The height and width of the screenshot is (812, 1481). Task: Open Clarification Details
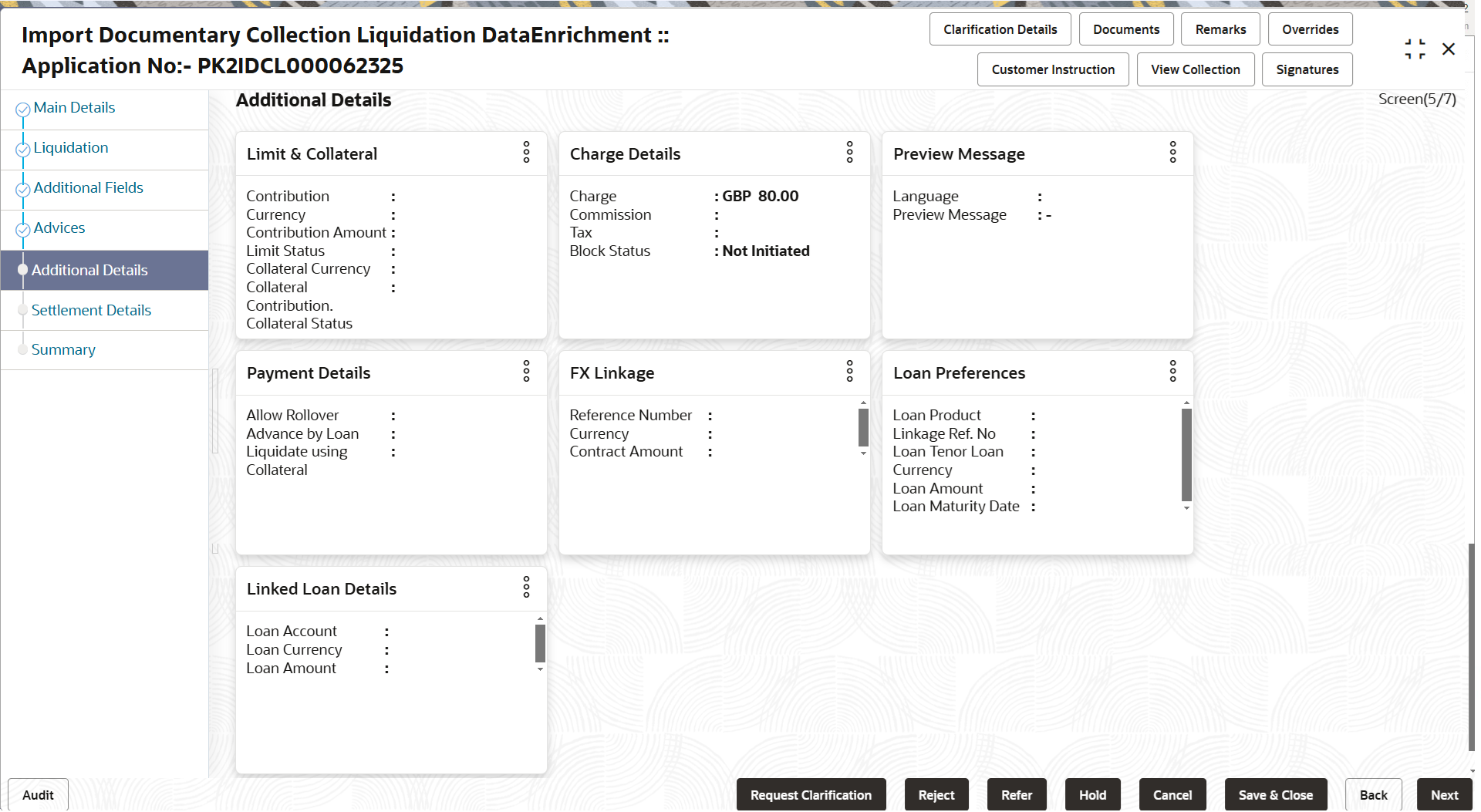click(1000, 29)
